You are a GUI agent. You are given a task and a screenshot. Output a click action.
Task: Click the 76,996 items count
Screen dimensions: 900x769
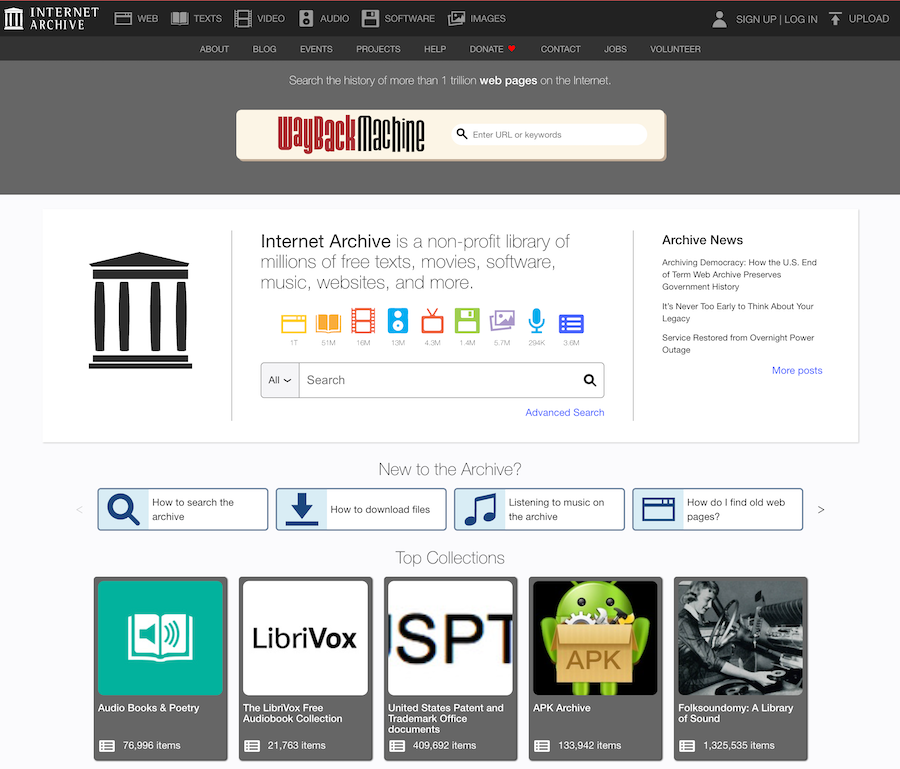tap(152, 745)
